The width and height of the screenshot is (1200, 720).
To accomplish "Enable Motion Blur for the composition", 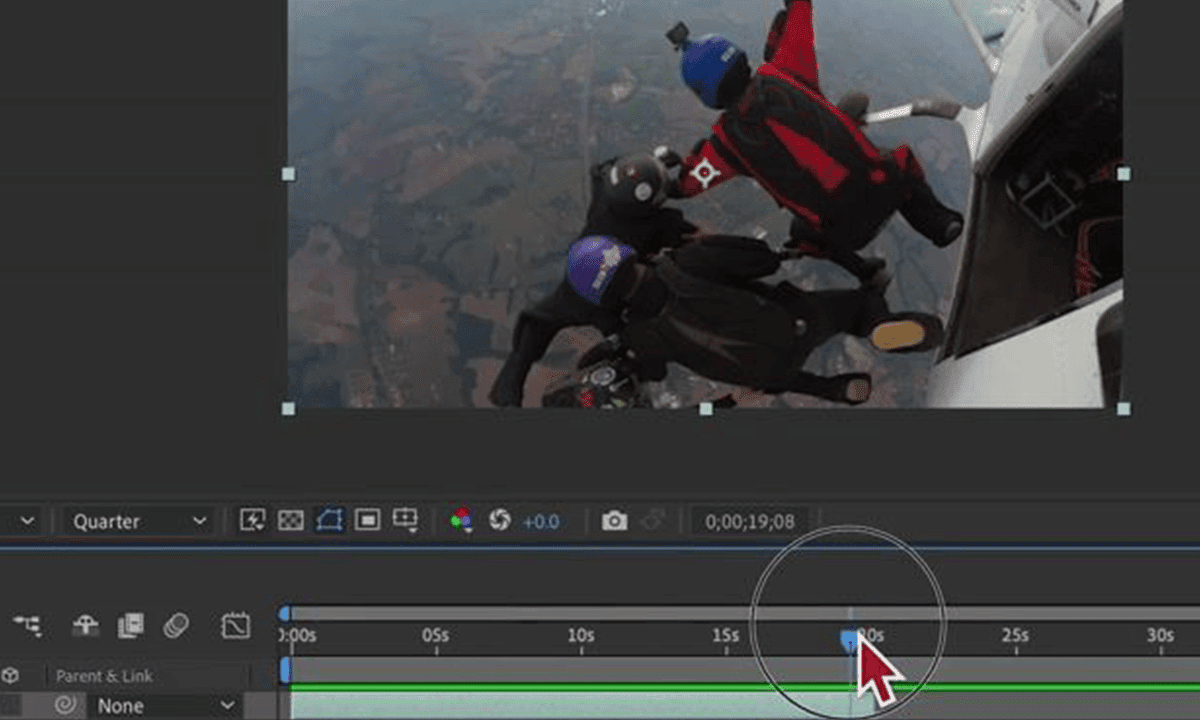I will pos(175,625).
